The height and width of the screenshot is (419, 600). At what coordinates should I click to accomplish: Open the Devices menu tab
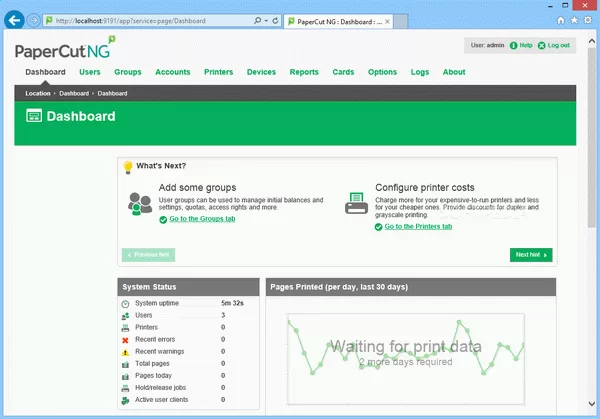tap(261, 72)
